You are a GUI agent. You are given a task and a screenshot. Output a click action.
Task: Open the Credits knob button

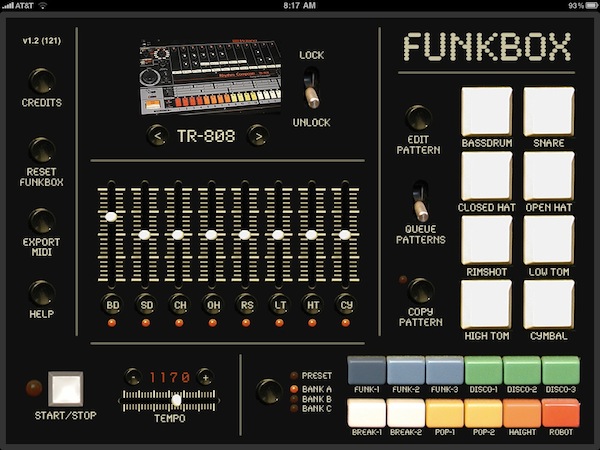pos(42,81)
